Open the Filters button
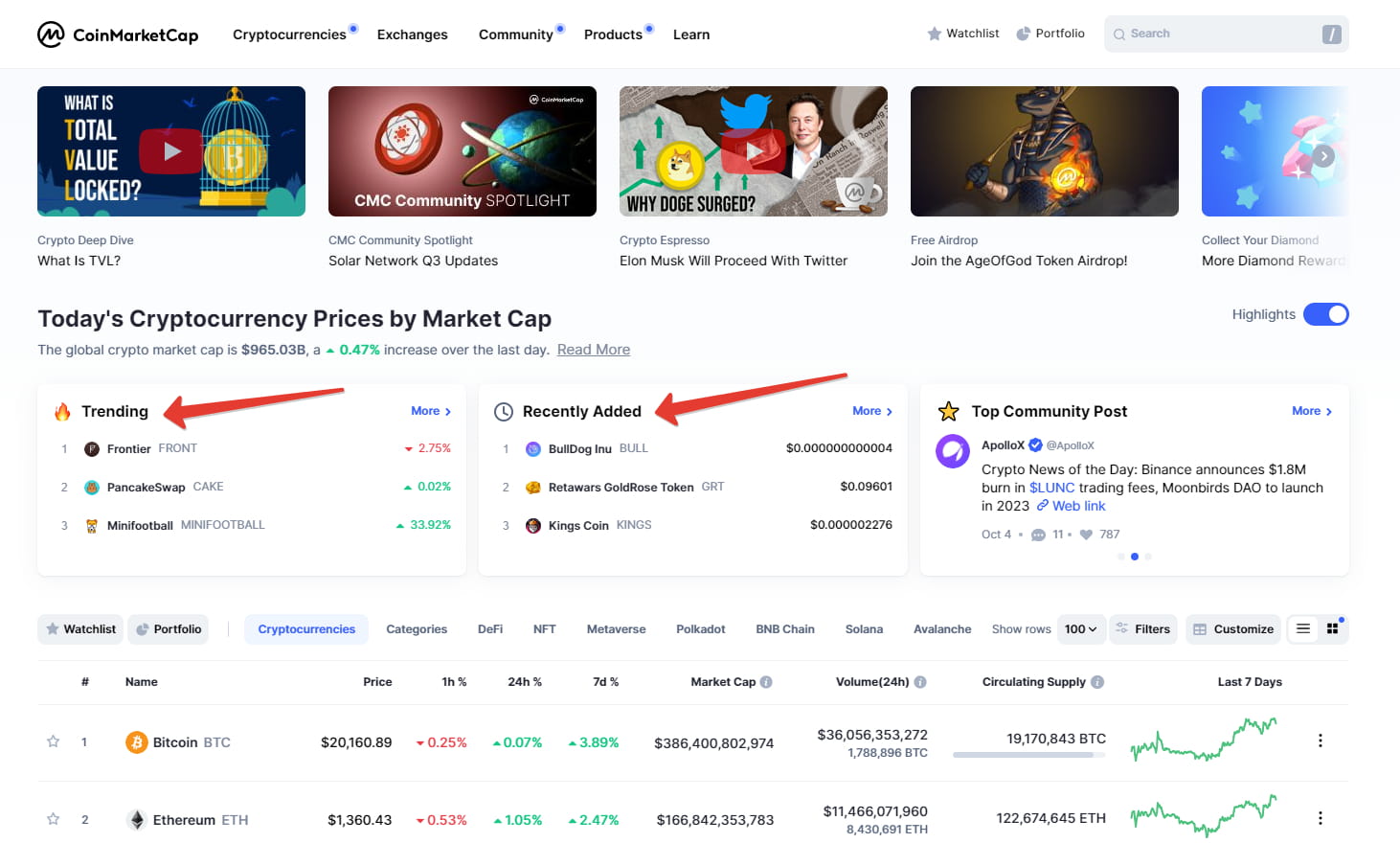Viewport: 1400px width, 843px height. [x=1143, y=629]
